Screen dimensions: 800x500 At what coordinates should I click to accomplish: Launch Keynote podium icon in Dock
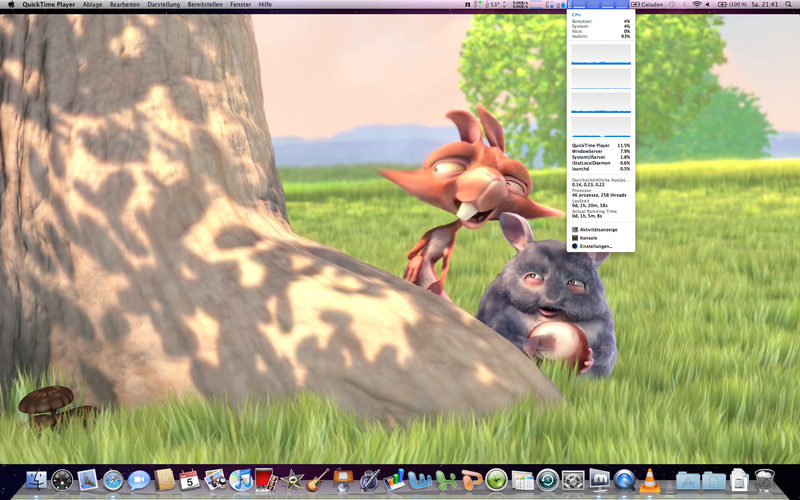[343, 480]
